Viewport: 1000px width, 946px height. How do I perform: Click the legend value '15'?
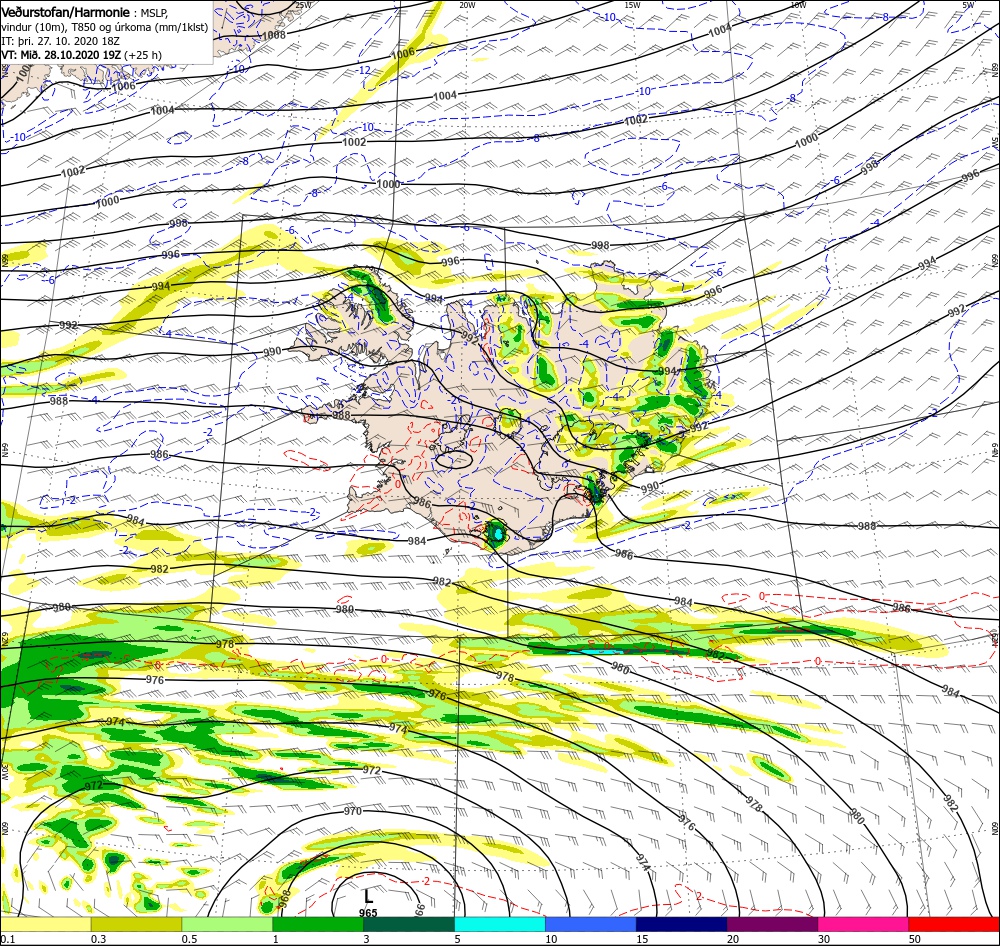click(642, 939)
